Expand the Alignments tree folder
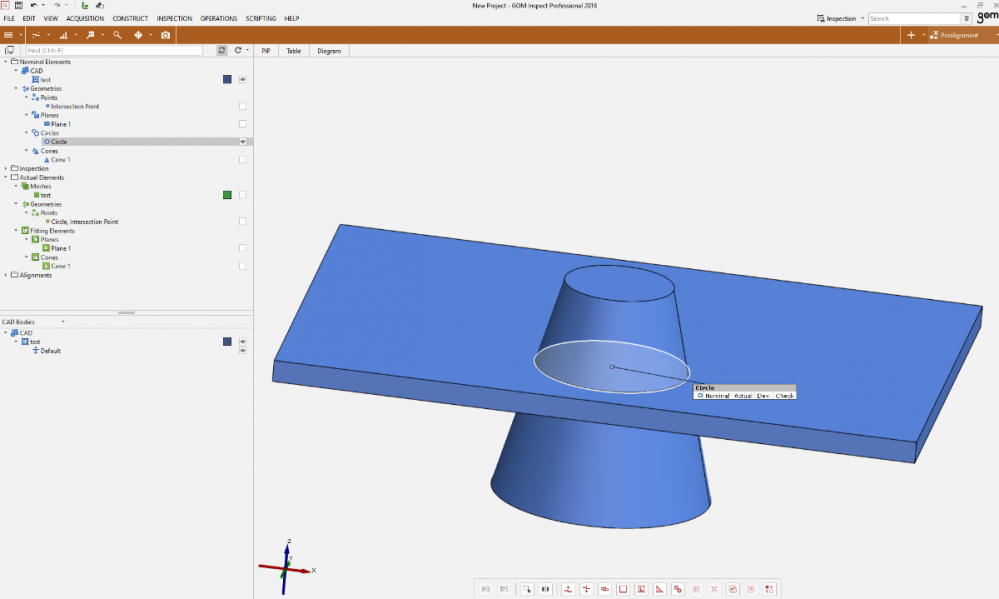The width and height of the screenshot is (999, 599). point(6,275)
